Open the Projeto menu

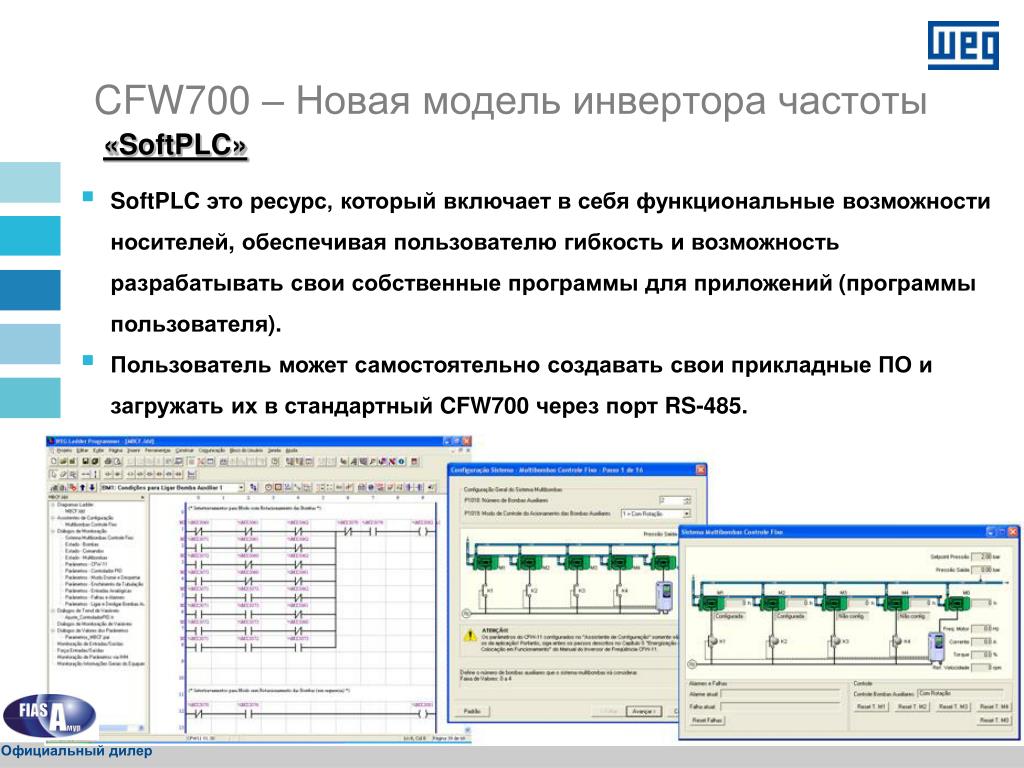64,450
